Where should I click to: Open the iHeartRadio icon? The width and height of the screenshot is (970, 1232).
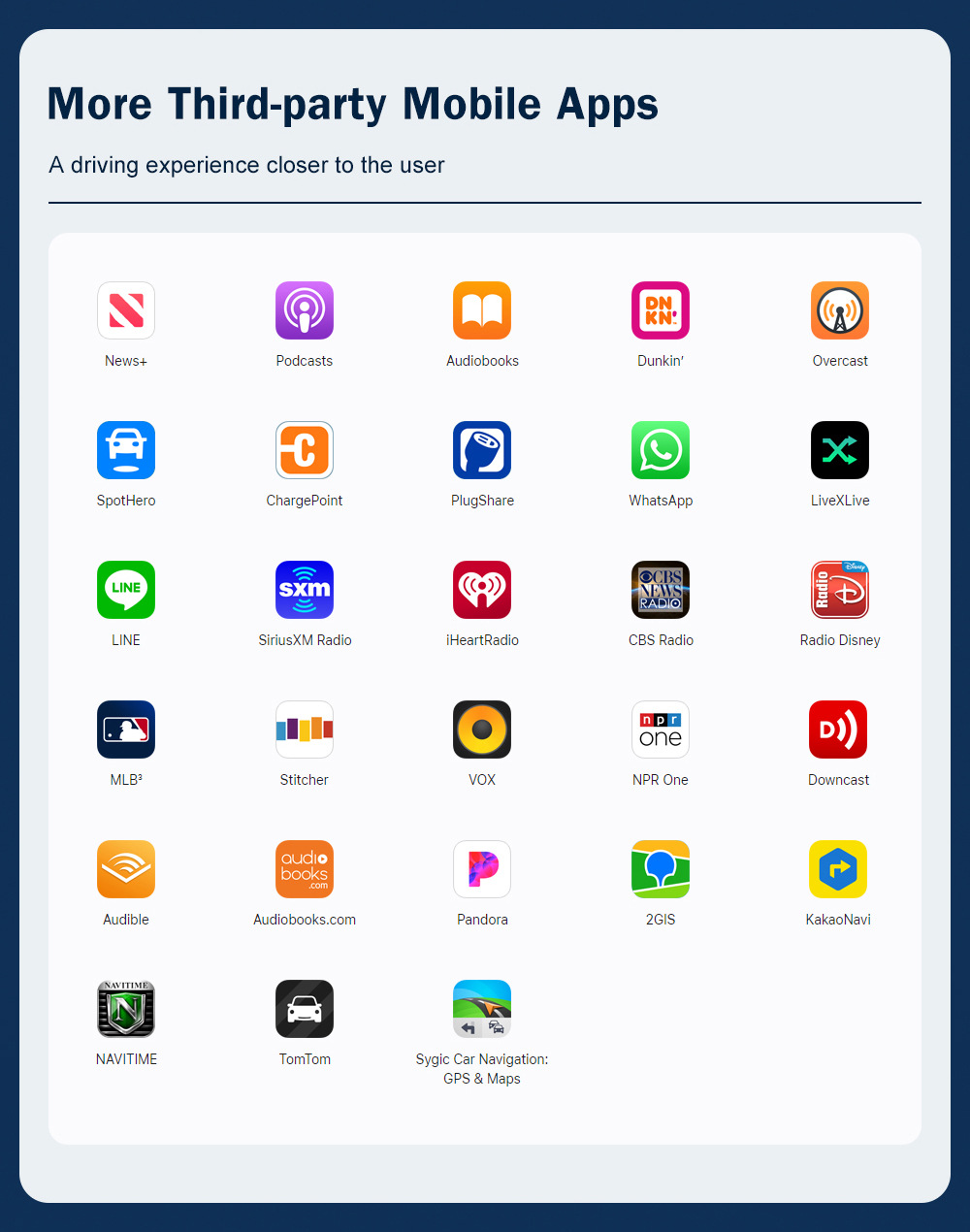[482, 590]
